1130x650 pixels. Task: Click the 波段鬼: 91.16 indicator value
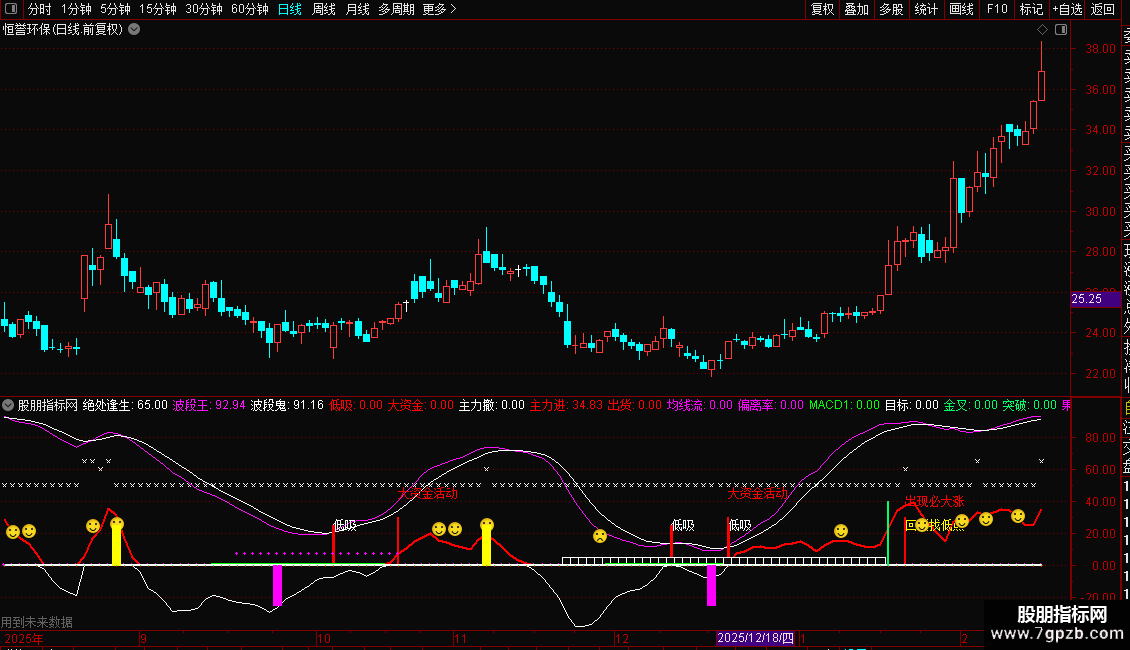pyautogui.click(x=287, y=405)
